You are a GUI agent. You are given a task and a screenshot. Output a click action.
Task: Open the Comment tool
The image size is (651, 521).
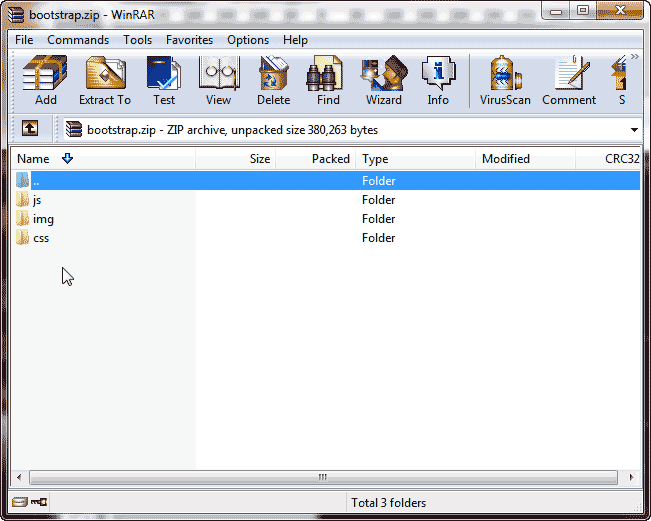569,81
